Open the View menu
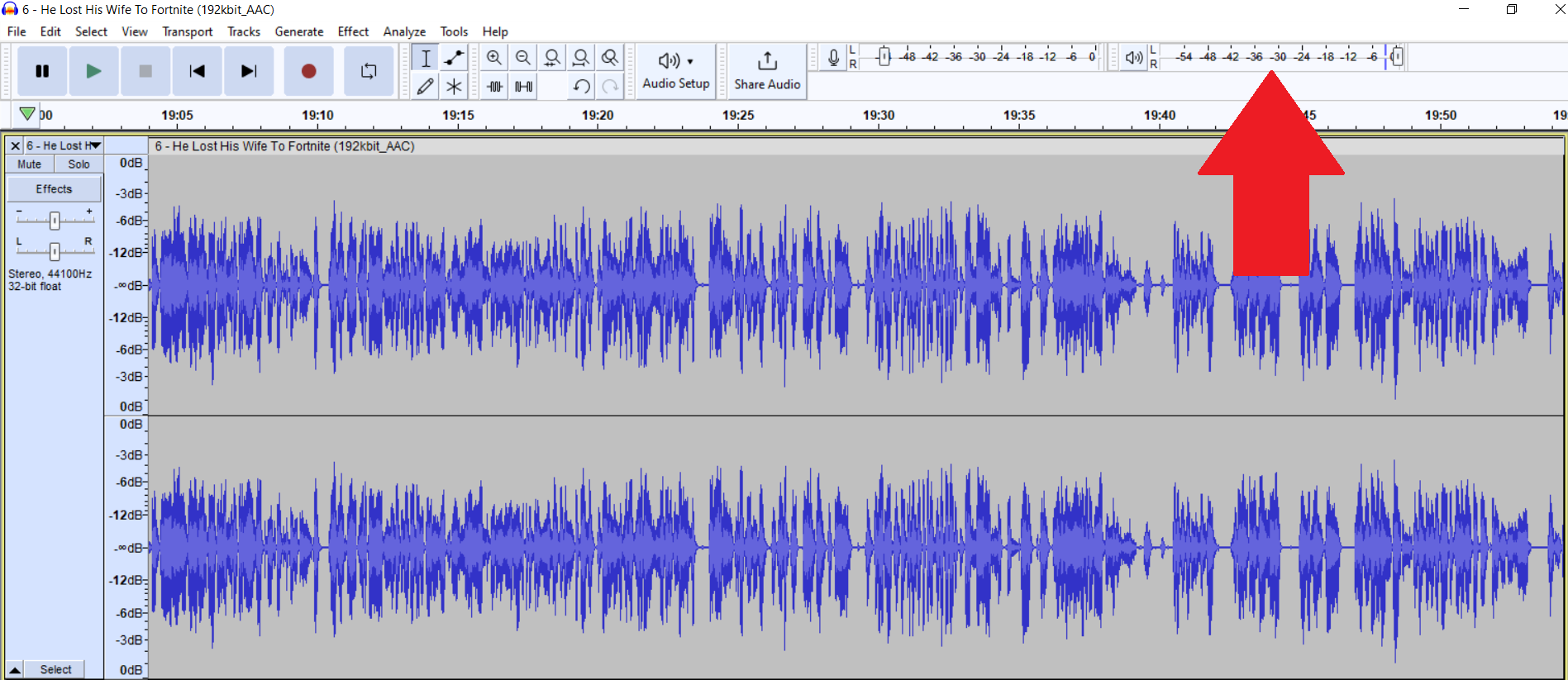The image size is (1568, 680). [x=135, y=31]
